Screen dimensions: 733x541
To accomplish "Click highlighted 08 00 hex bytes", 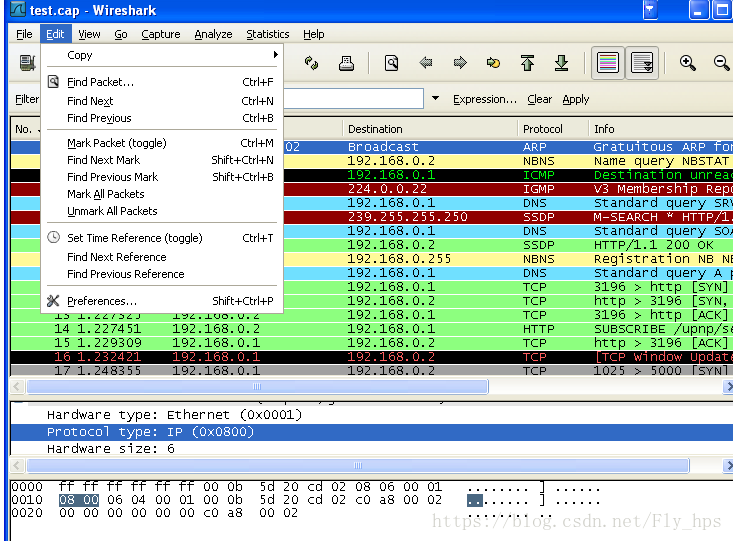I will tap(79, 499).
